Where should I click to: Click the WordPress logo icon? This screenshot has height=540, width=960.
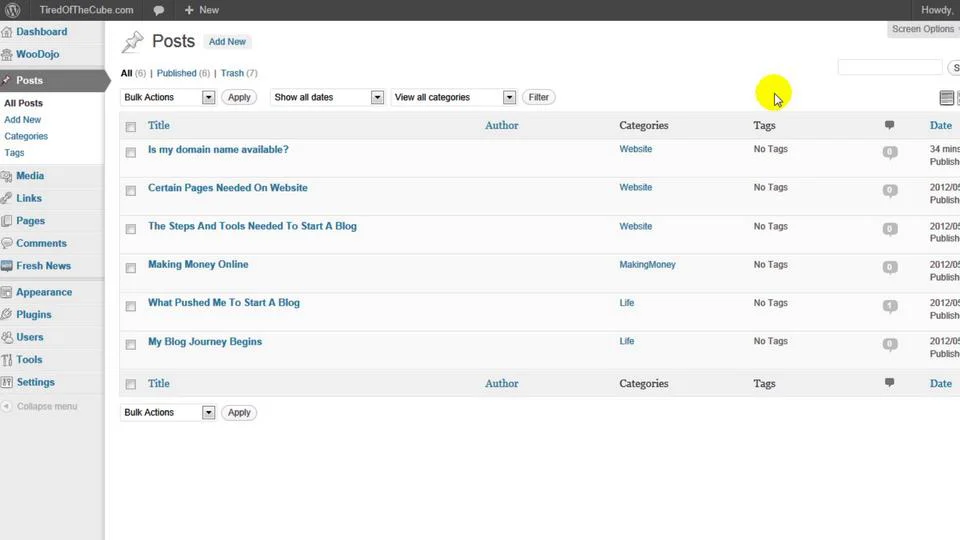pos(12,10)
